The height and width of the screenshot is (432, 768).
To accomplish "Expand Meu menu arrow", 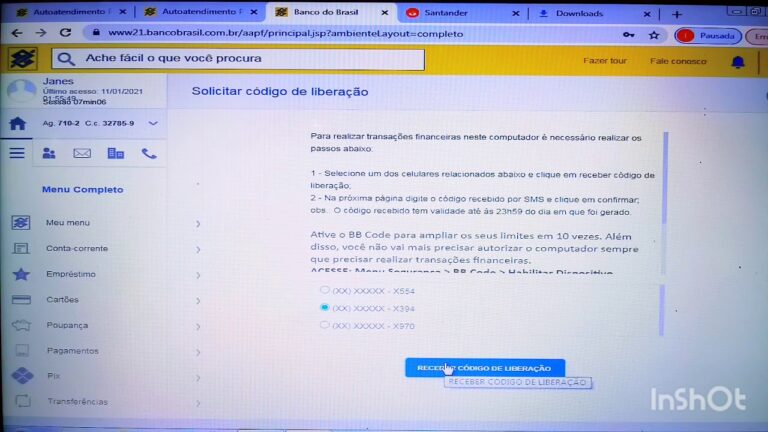I will tap(198, 224).
